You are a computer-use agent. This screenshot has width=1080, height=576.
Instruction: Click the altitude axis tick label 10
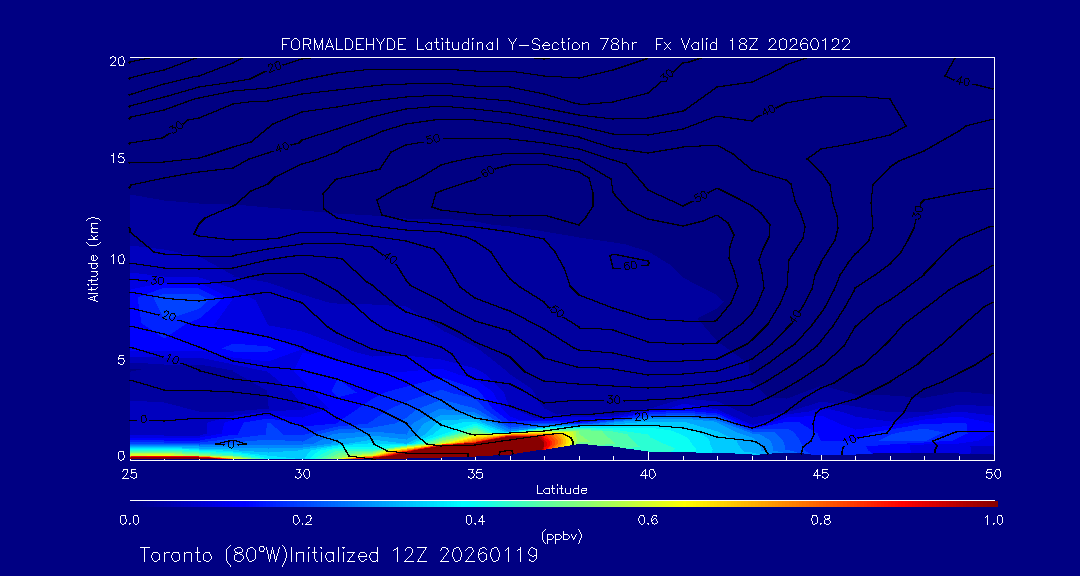click(x=116, y=260)
